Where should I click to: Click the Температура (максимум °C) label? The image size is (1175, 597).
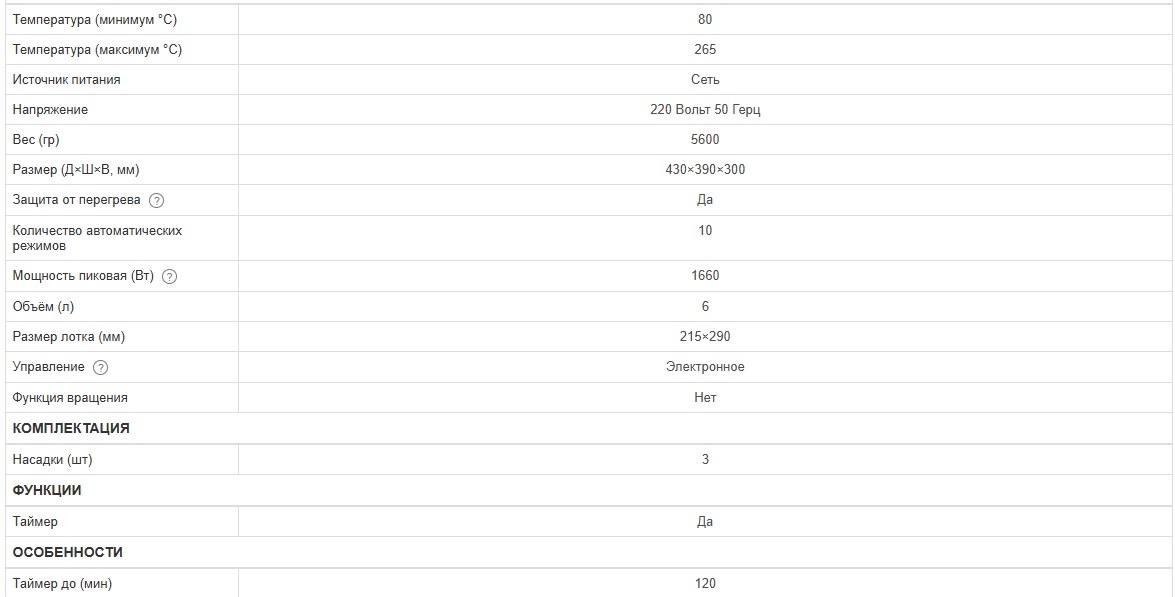97,49
